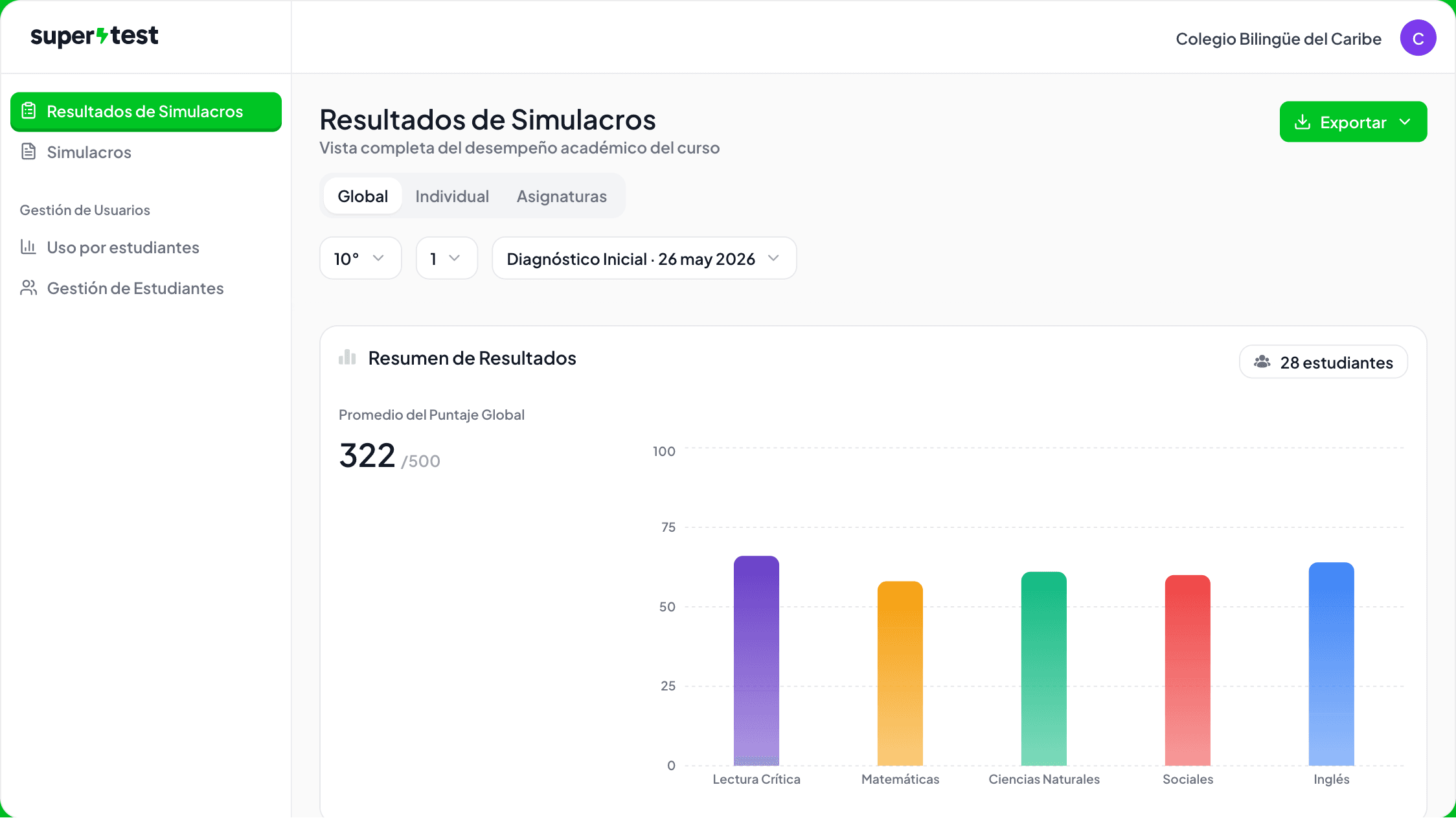The width and height of the screenshot is (1456, 820).
Task: Click the Lectura Crítica axis label
Action: [x=756, y=779]
